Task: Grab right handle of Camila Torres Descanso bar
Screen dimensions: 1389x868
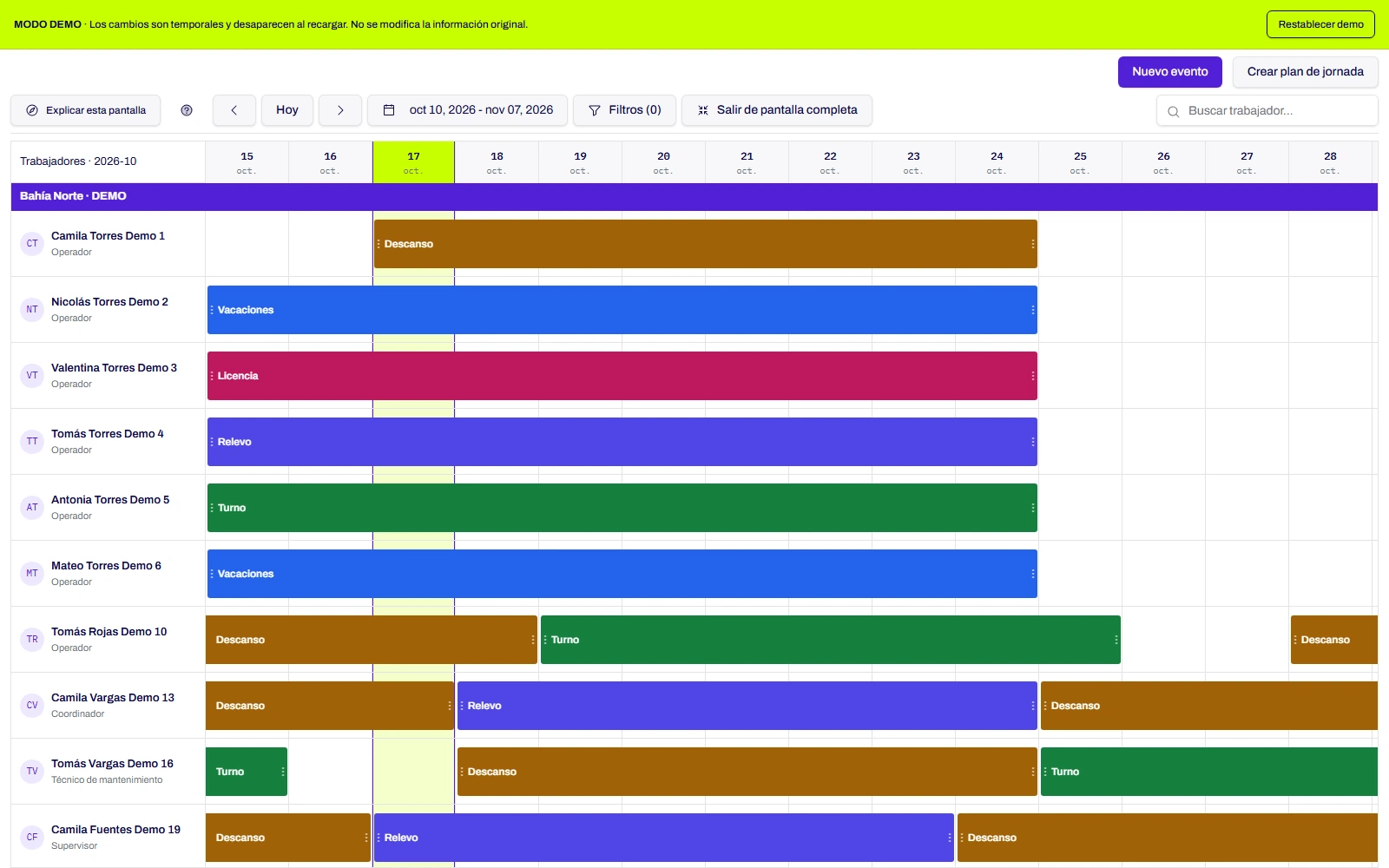Action: point(1033,244)
